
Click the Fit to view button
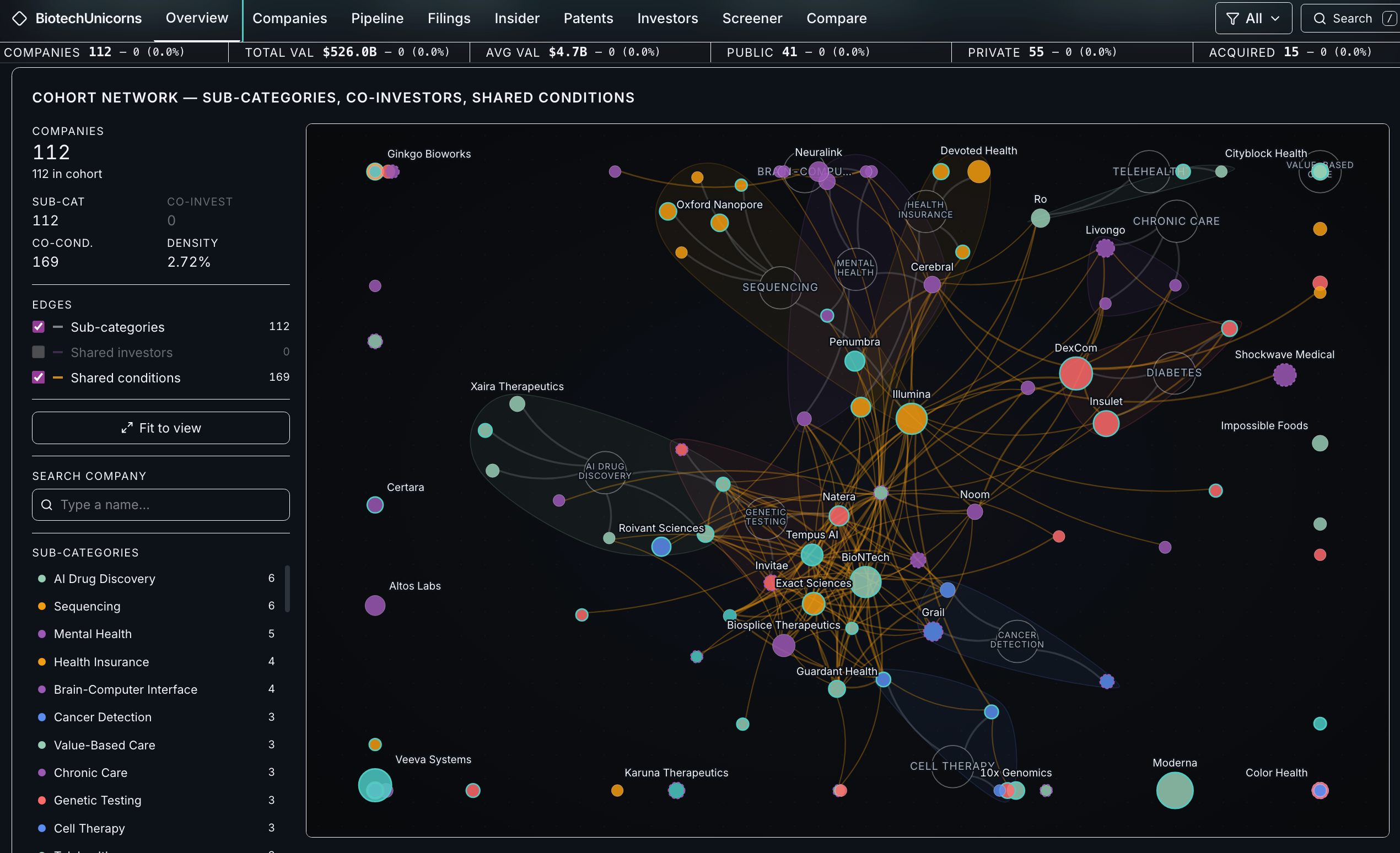(x=161, y=428)
